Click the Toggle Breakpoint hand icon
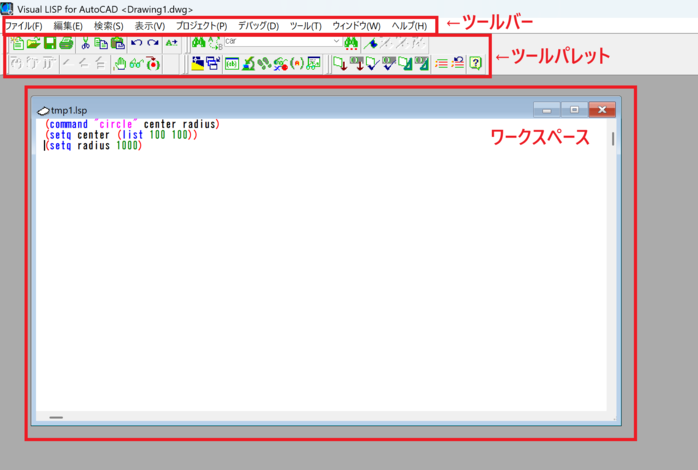698x470 pixels. pyautogui.click(x=121, y=64)
